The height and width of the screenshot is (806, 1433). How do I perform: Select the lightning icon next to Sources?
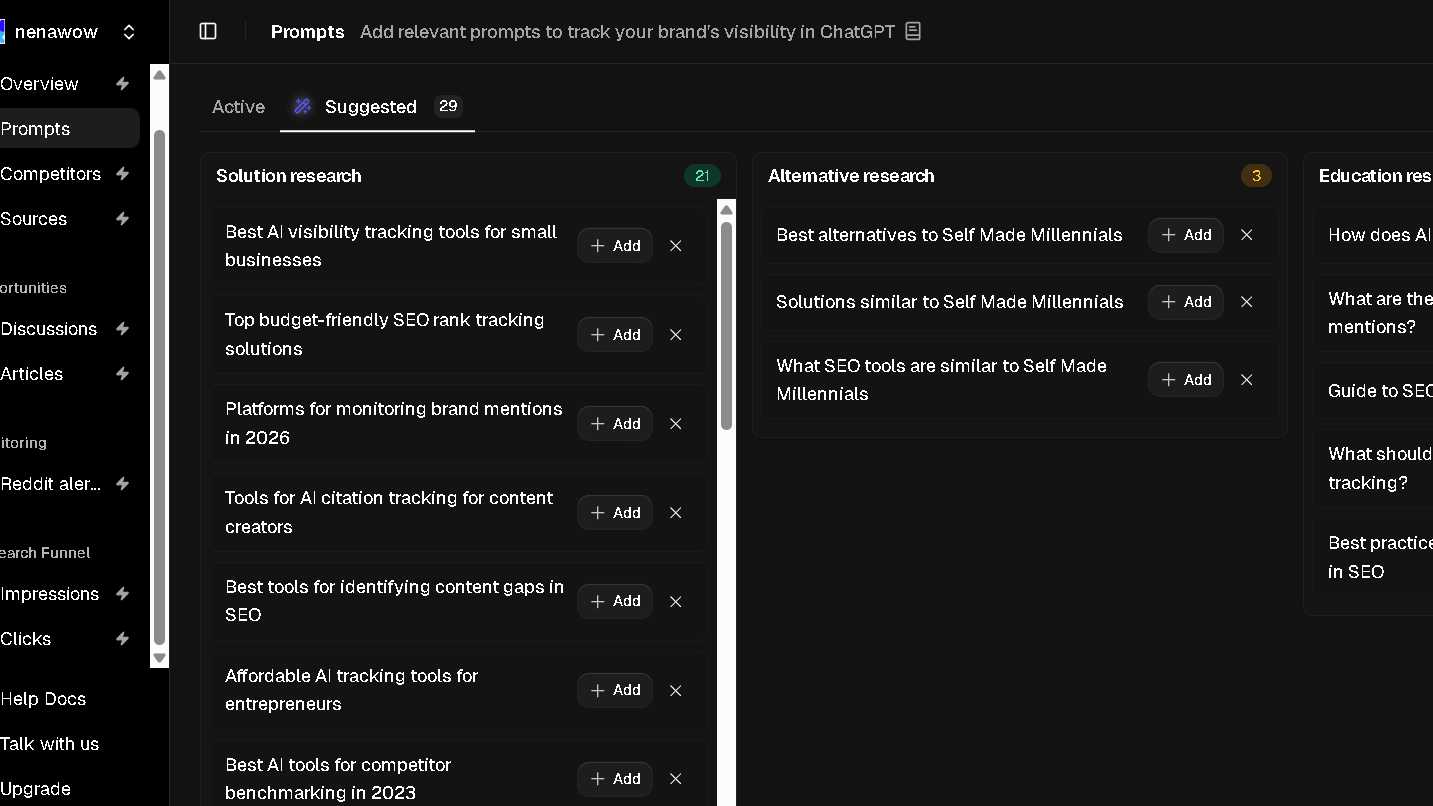coord(122,219)
